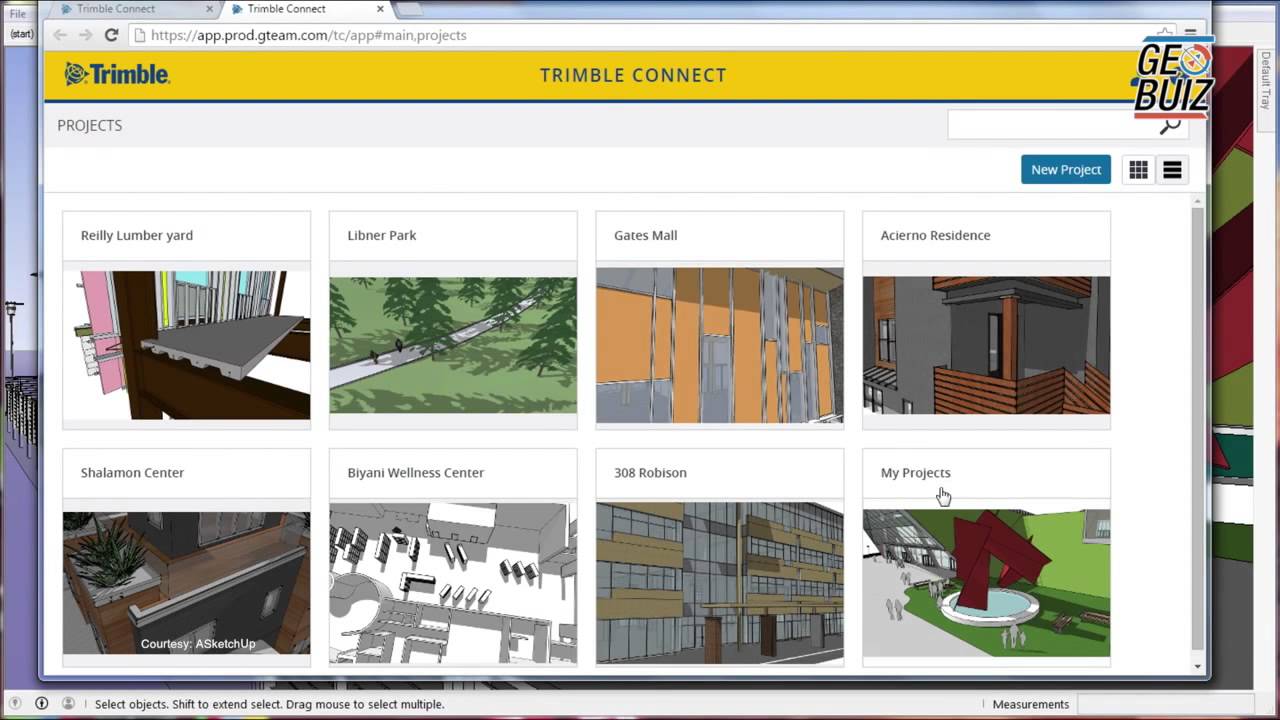Open the File menu in SketchUp window
1280x720 pixels.
[x=18, y=14]
